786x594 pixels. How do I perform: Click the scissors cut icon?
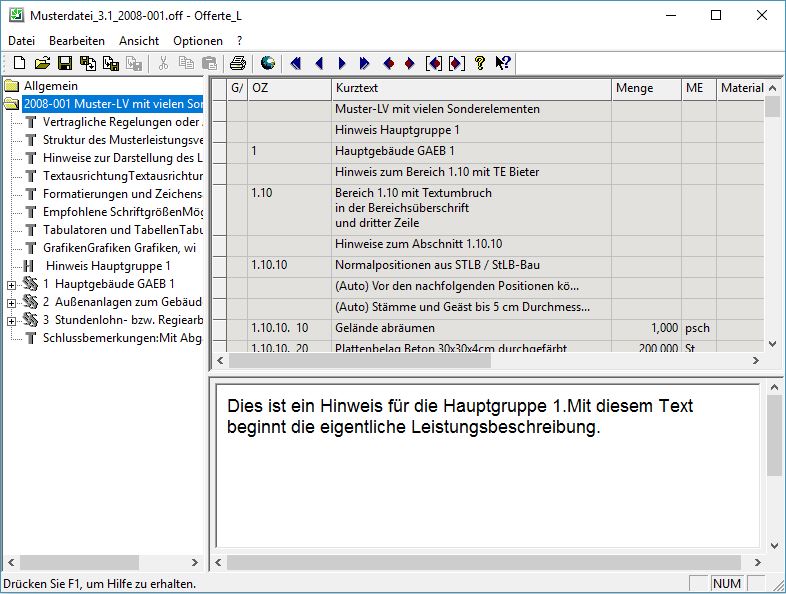pos(163,63)
